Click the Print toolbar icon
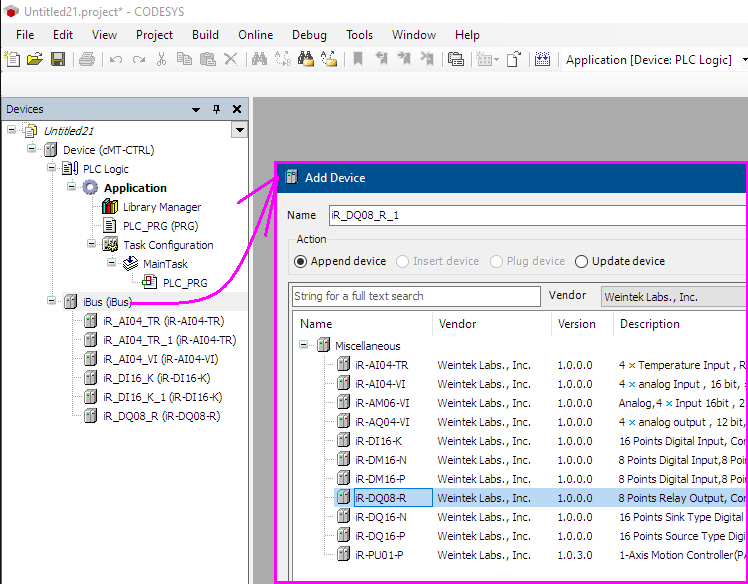 (87, 60)
